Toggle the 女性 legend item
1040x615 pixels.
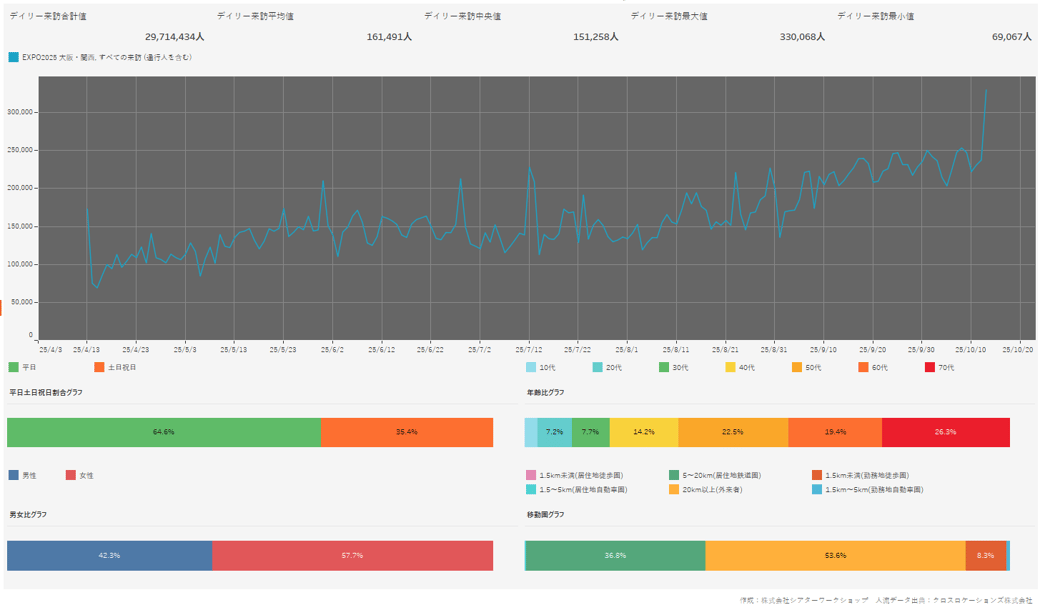point(70,475)
